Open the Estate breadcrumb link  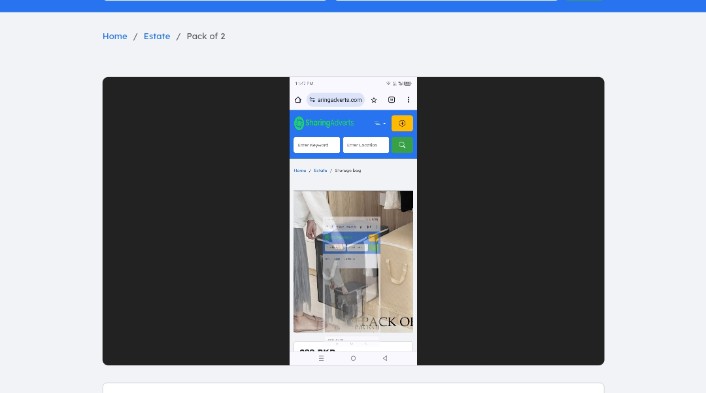pos(157,36)
